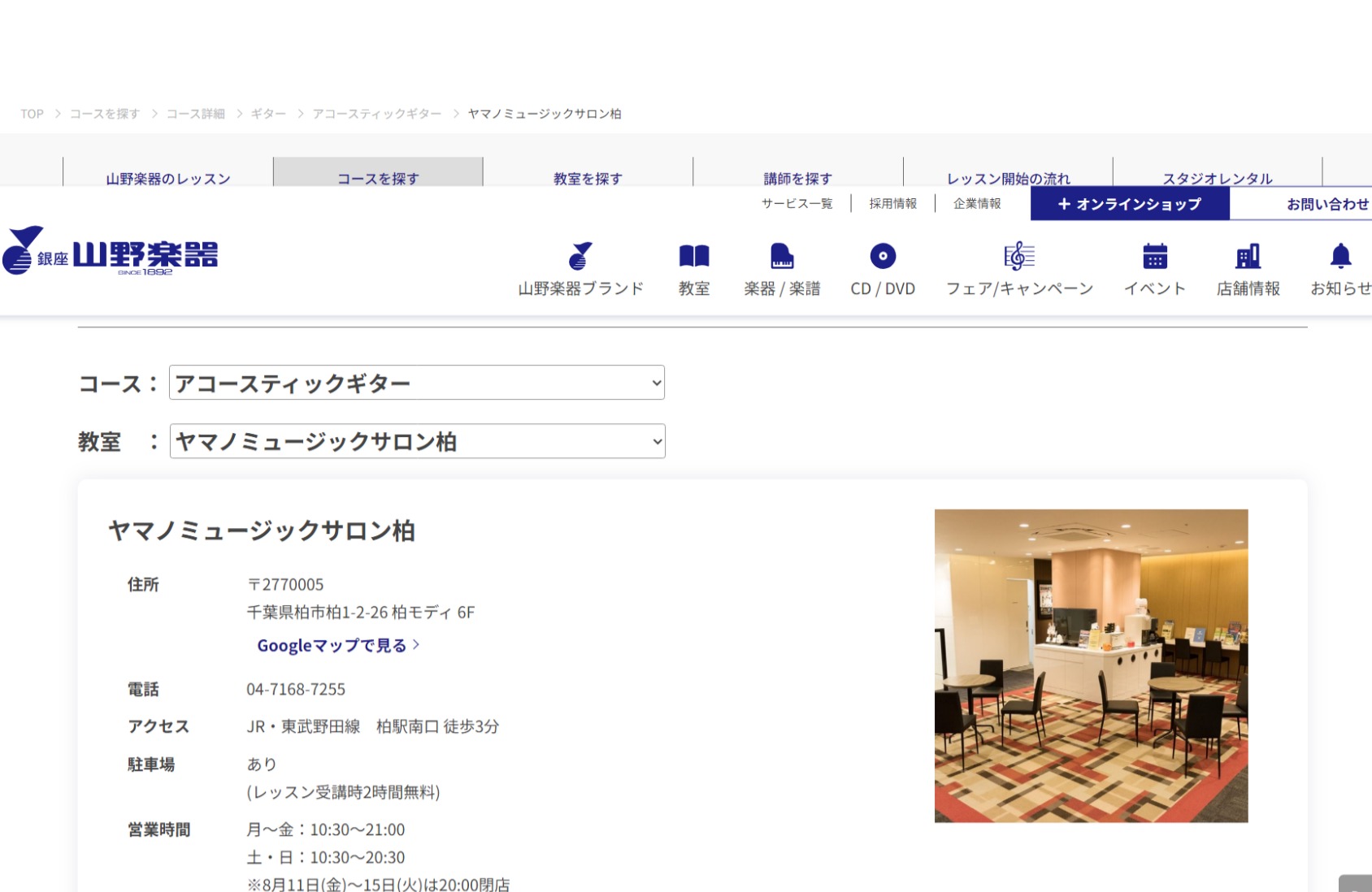Click the hours 月～金：10:30～21:00

click(325, 829)
